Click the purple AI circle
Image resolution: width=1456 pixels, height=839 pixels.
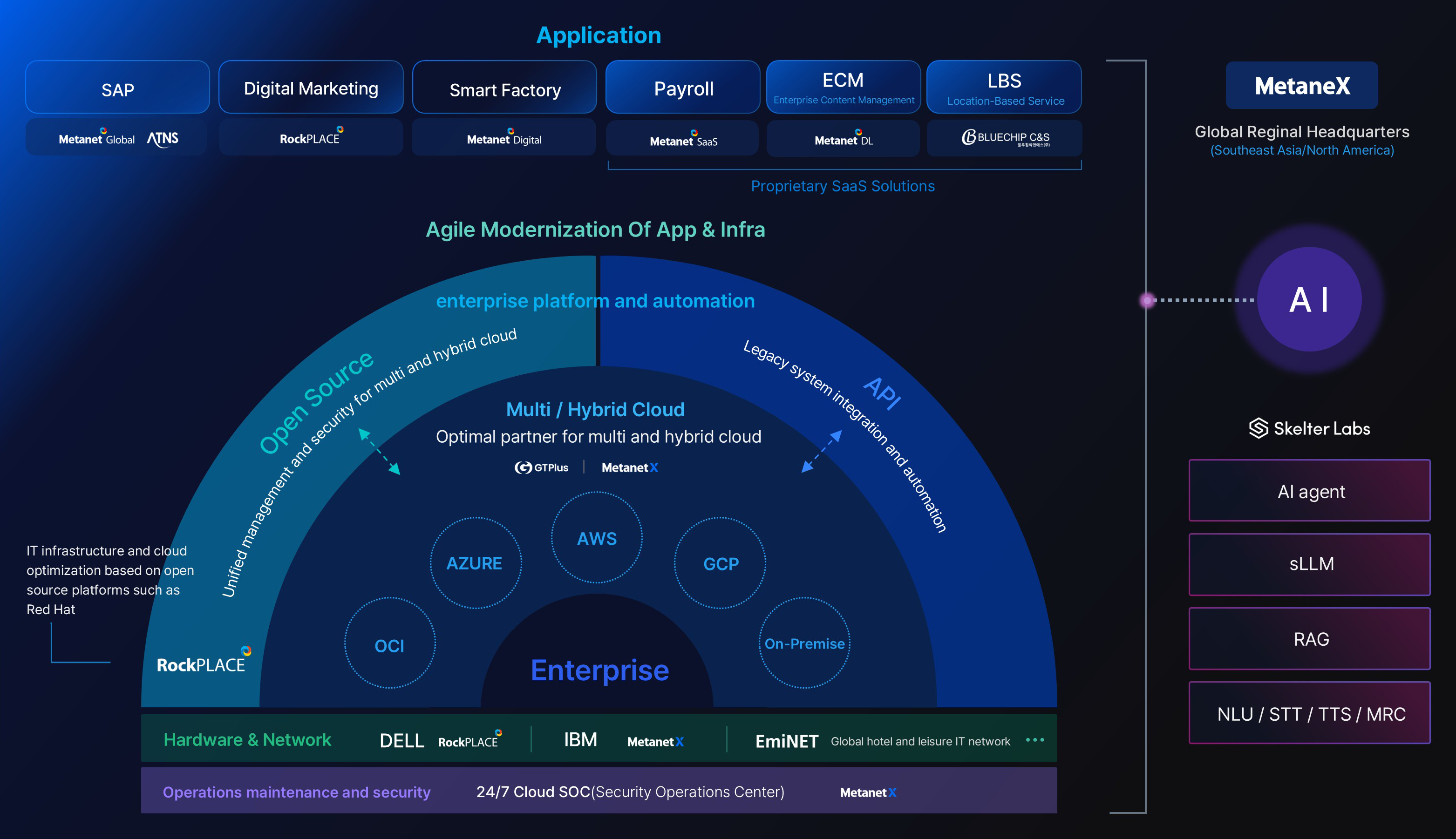1309,300
